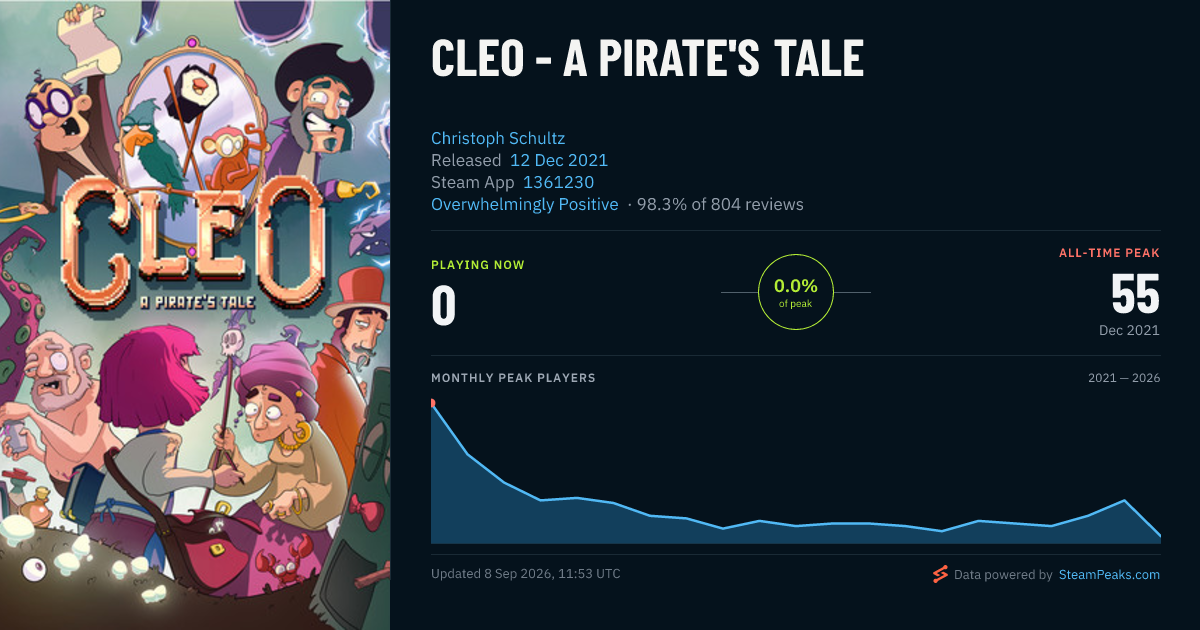Screen dimensions: 1200x630
Task: Open Steam App ID 1361230 link
Action: tap(558, 182)
